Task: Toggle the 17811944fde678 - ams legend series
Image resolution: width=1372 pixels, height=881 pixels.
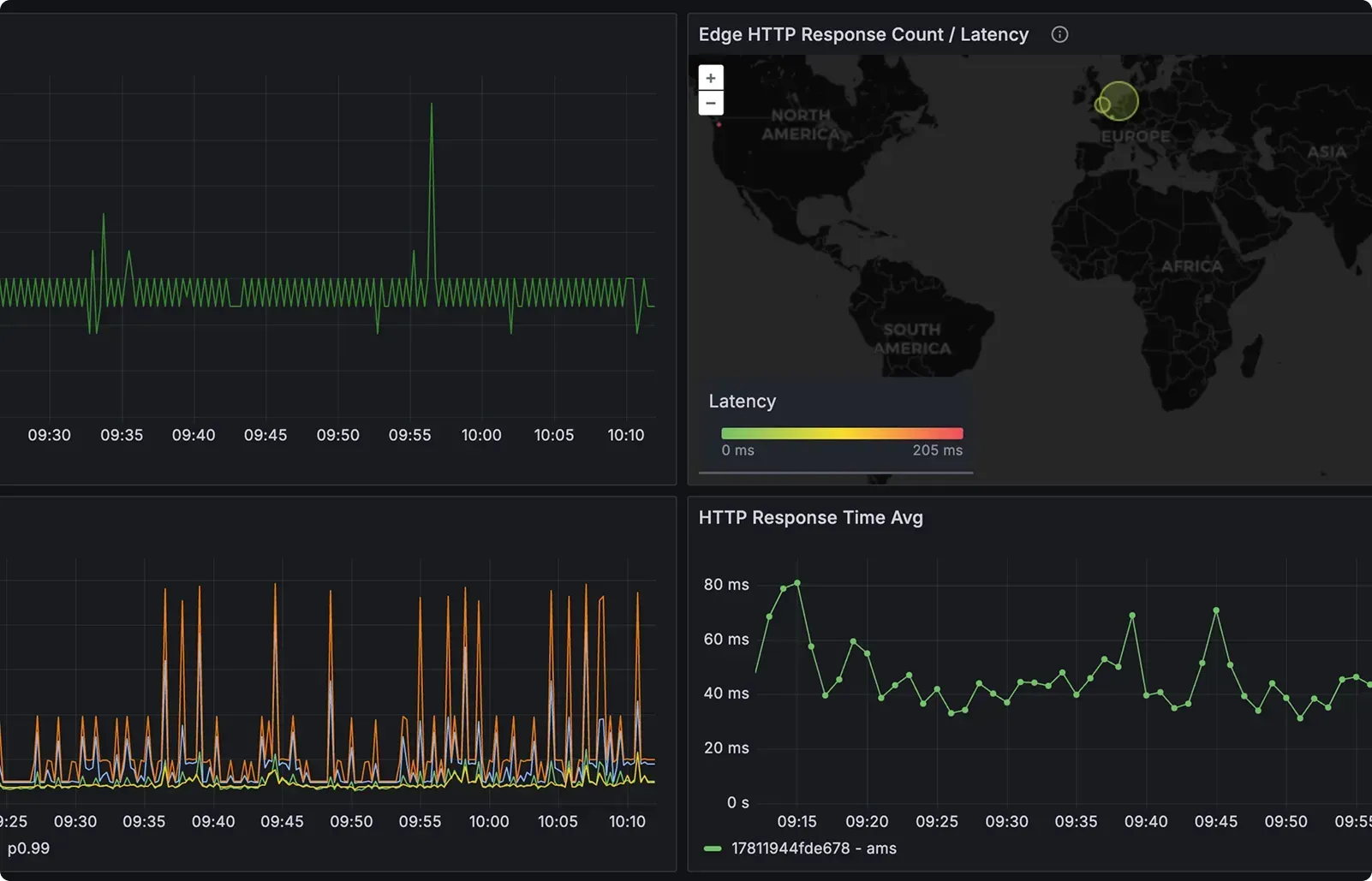Action: tap(813, 848)
